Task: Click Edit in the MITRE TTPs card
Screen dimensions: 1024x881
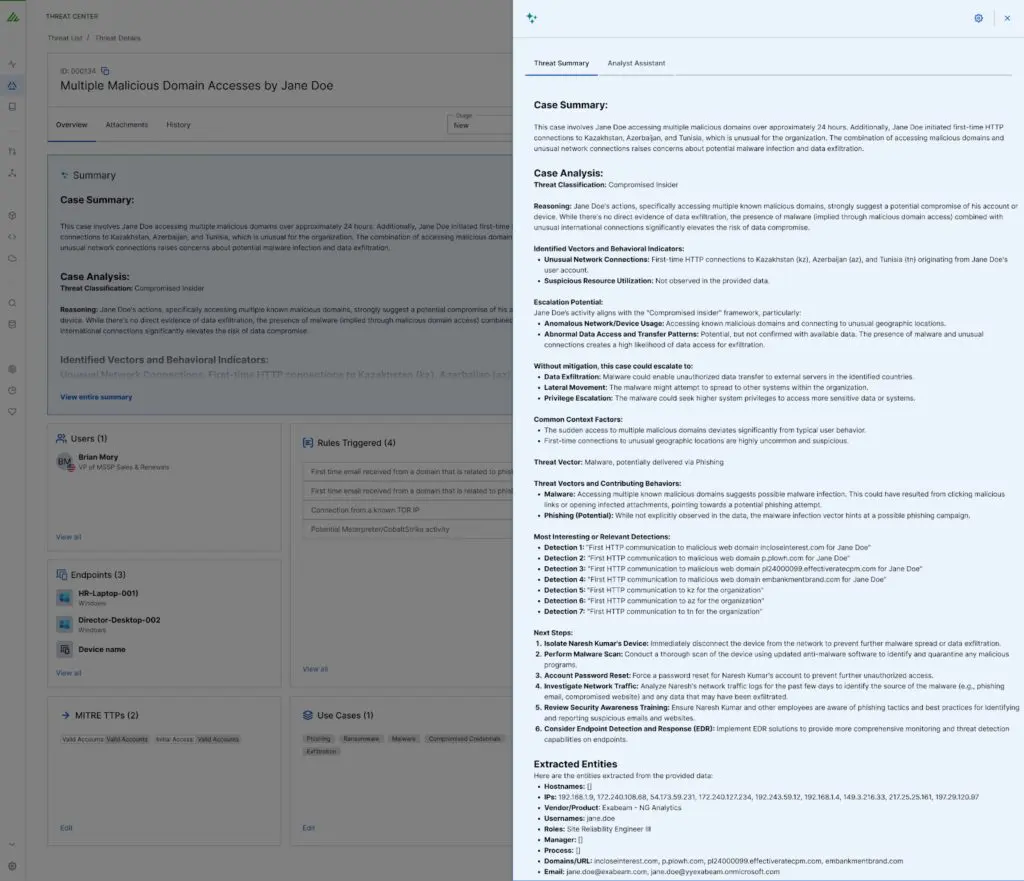Action: coord(66,827)
